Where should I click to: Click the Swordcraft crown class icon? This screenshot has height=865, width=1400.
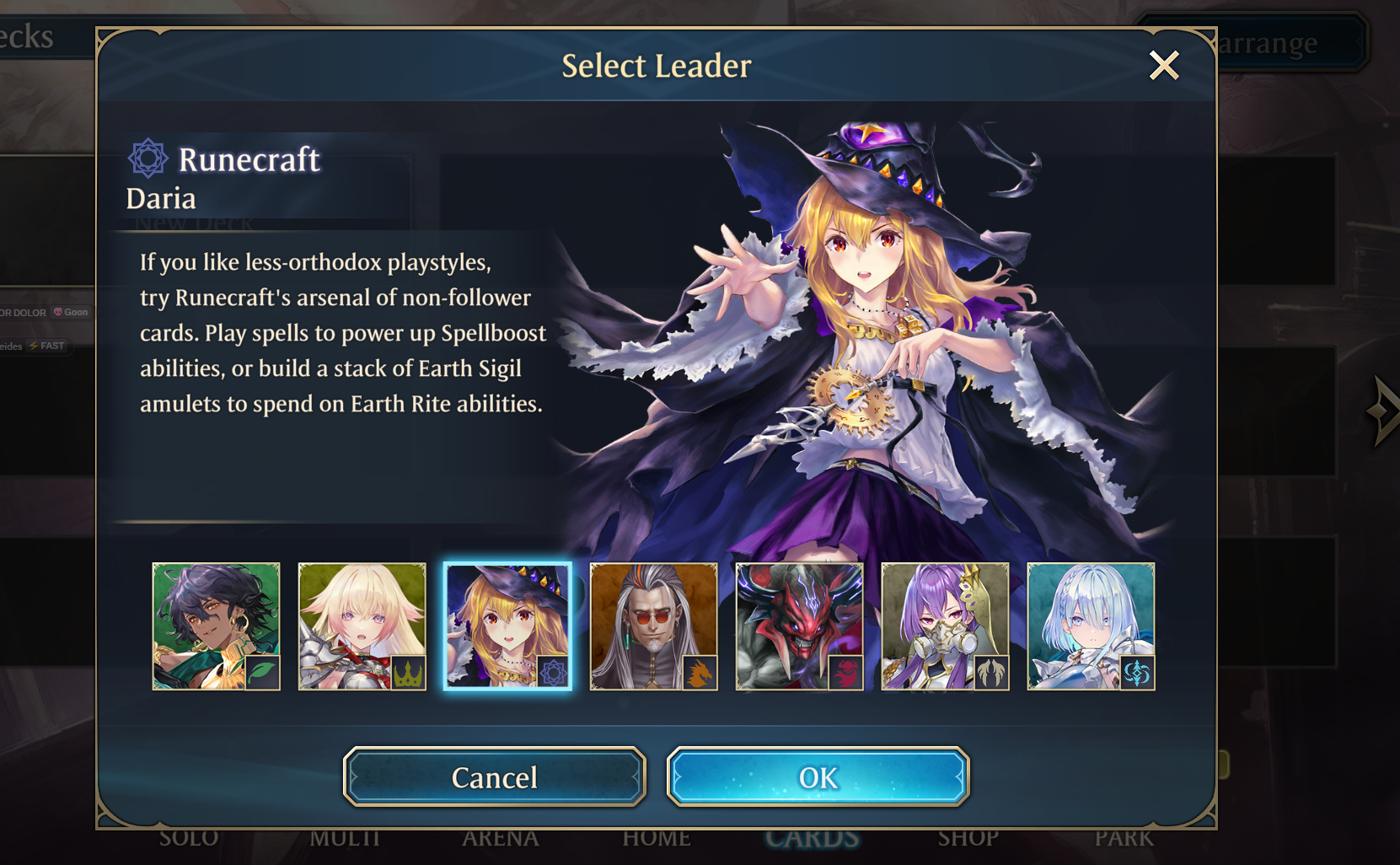tap(408, 673)
